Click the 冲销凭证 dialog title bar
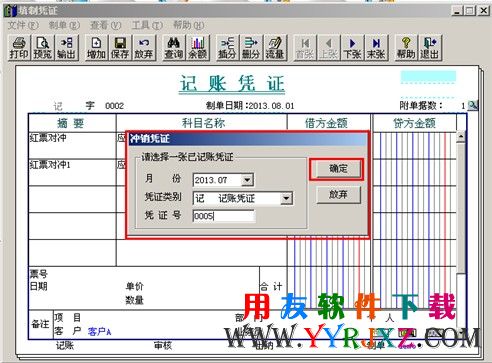Image resolution: width=492 pixels, height=363 pixels. point(248,139)
